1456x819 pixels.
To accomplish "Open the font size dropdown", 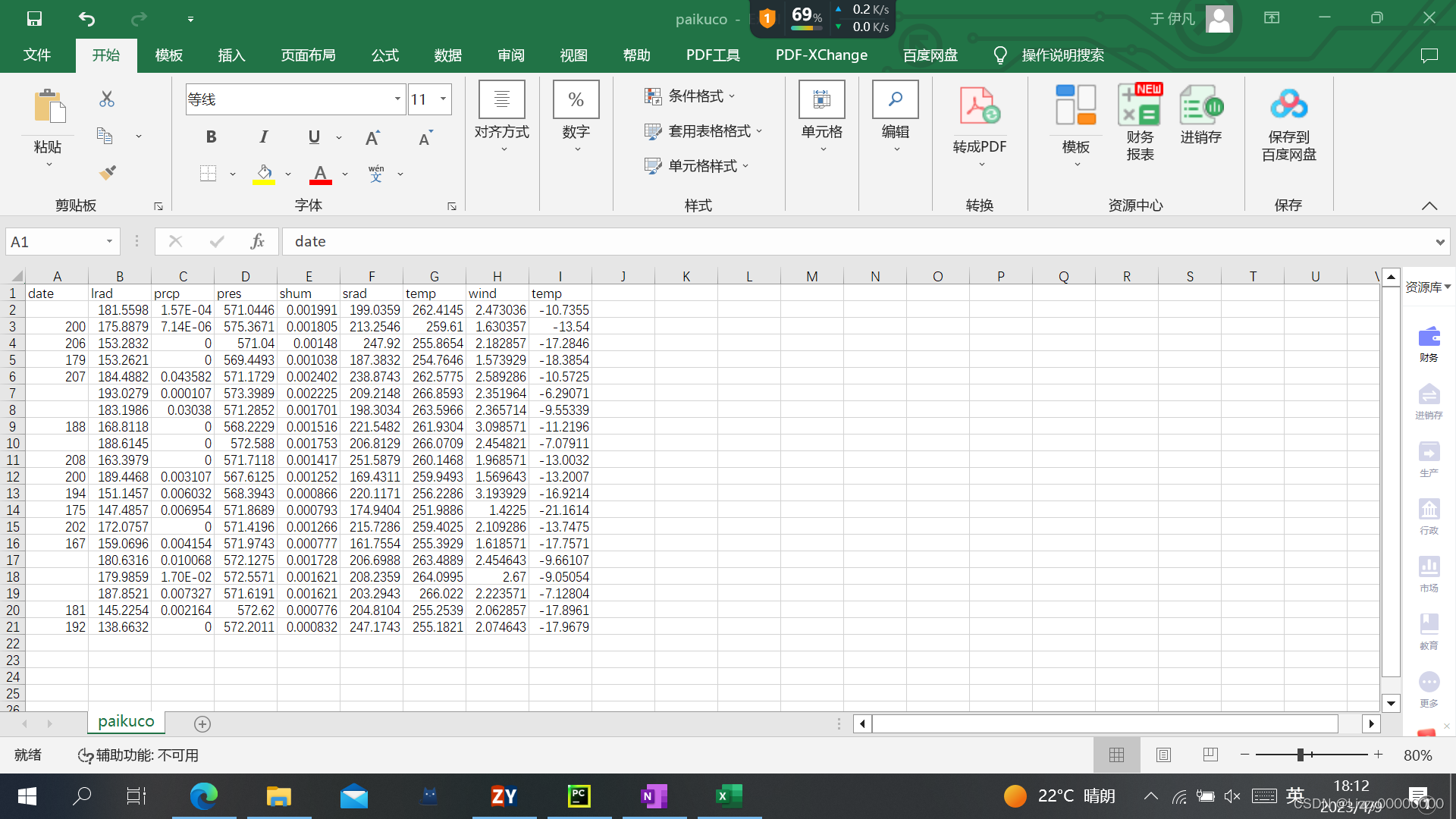I will point(443,99).
